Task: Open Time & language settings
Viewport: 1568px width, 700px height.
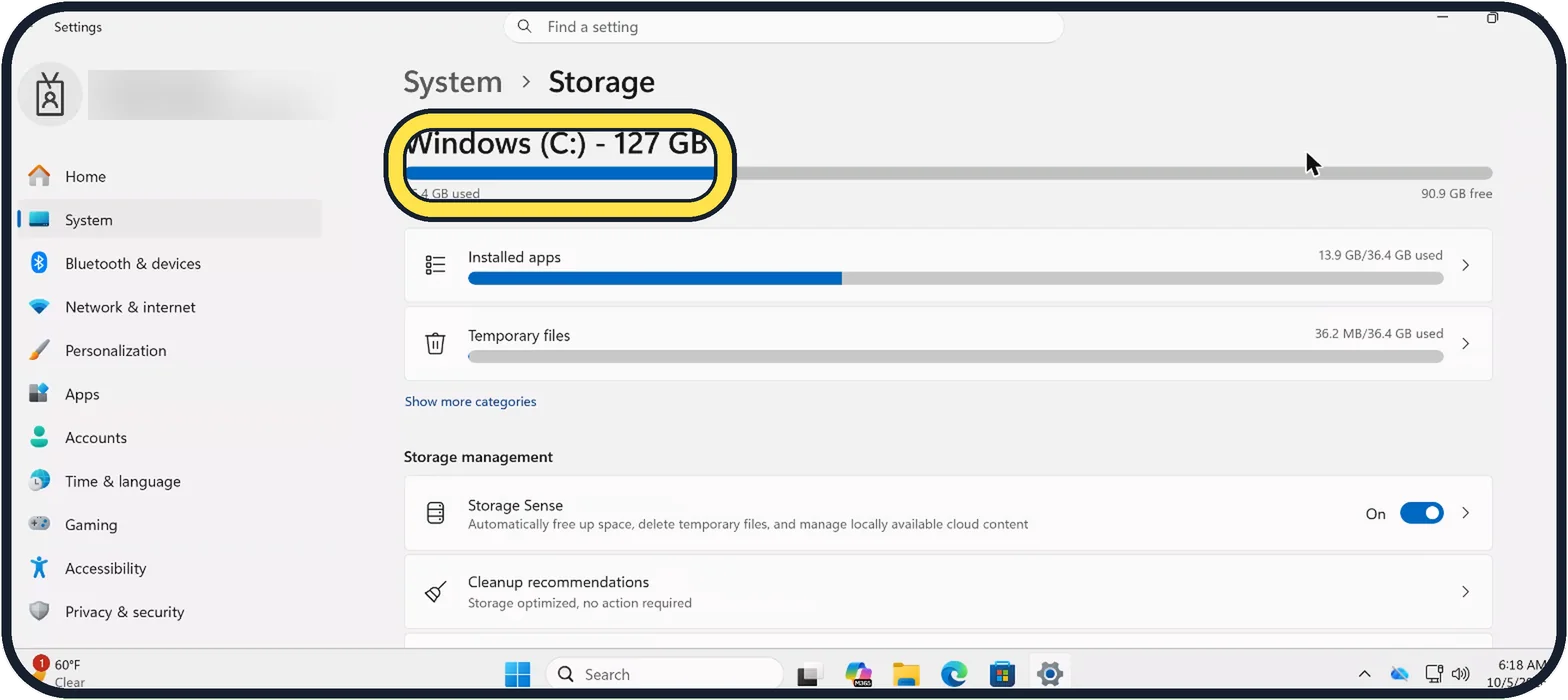Action: coord(170,481)
